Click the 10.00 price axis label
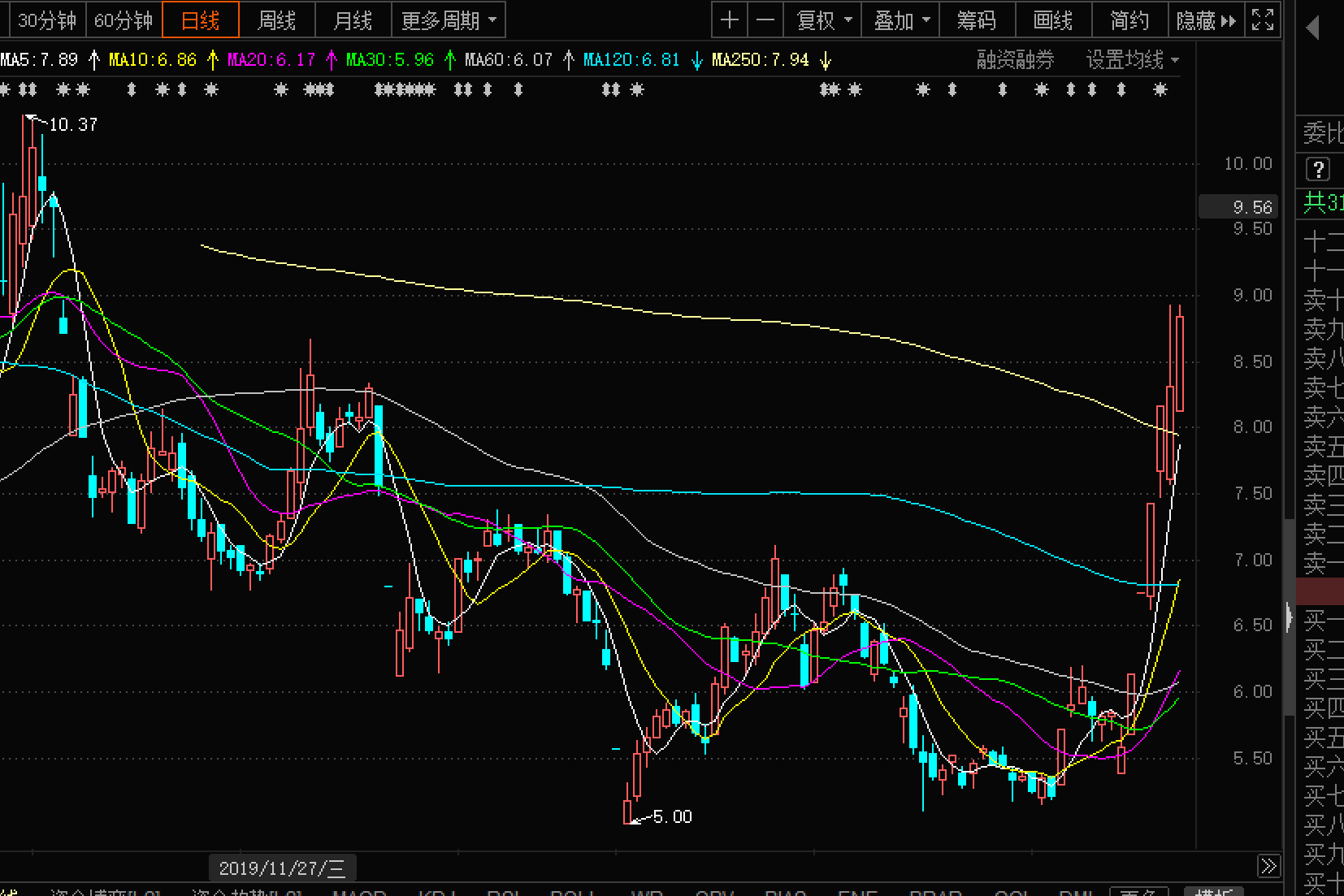Image resolution: width=1344 pixels, height=896 pixels. 1248,163
